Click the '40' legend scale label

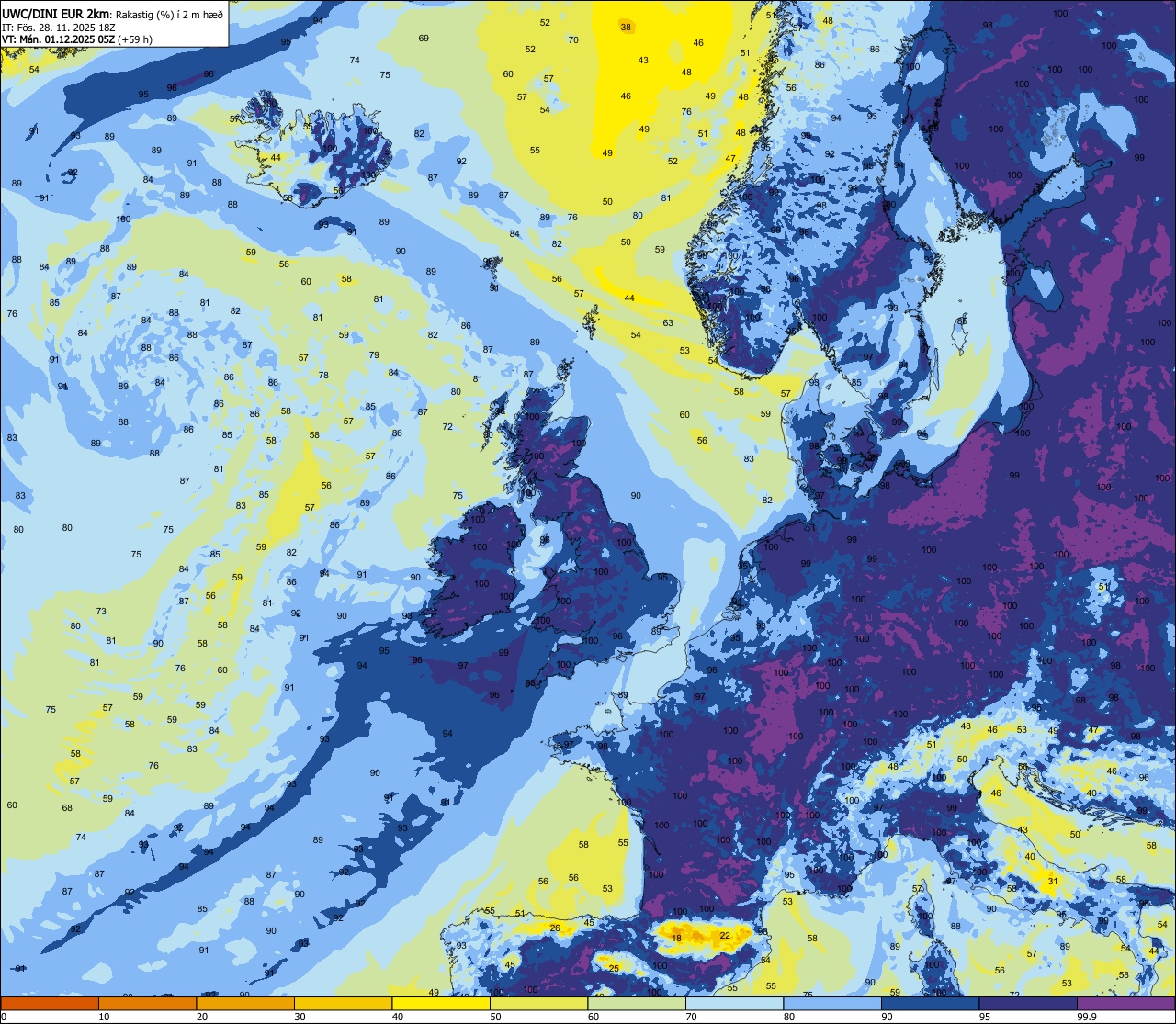coord(398,1017)
